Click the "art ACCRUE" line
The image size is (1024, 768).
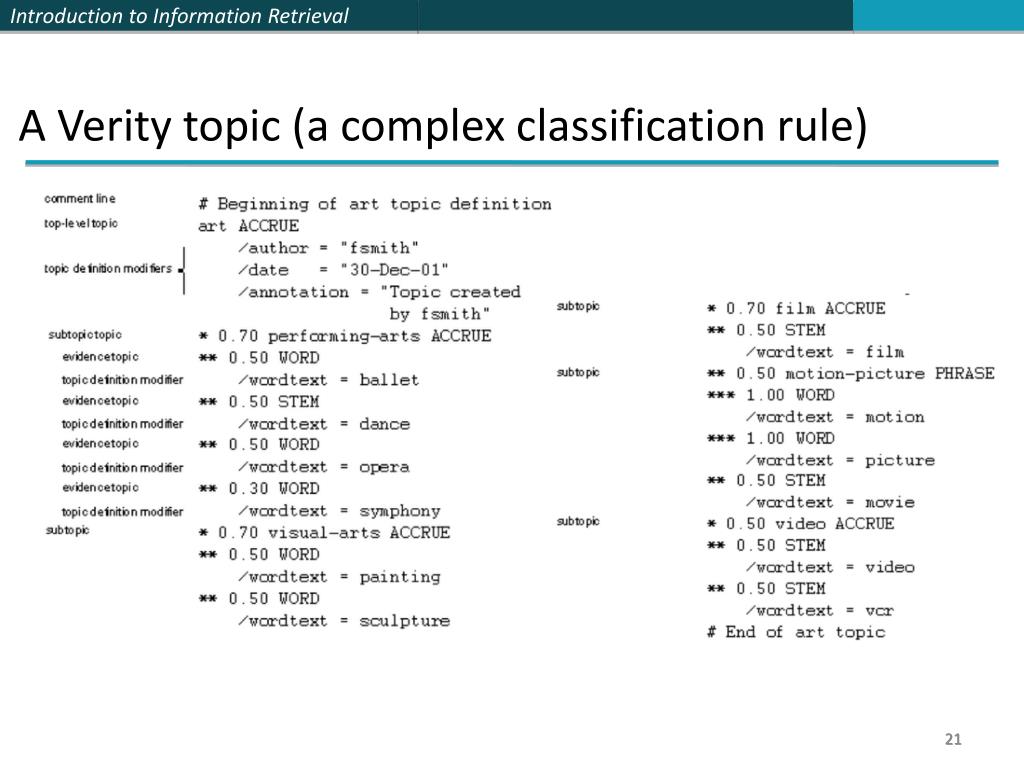pyautogui.click(x=248, y=226)
